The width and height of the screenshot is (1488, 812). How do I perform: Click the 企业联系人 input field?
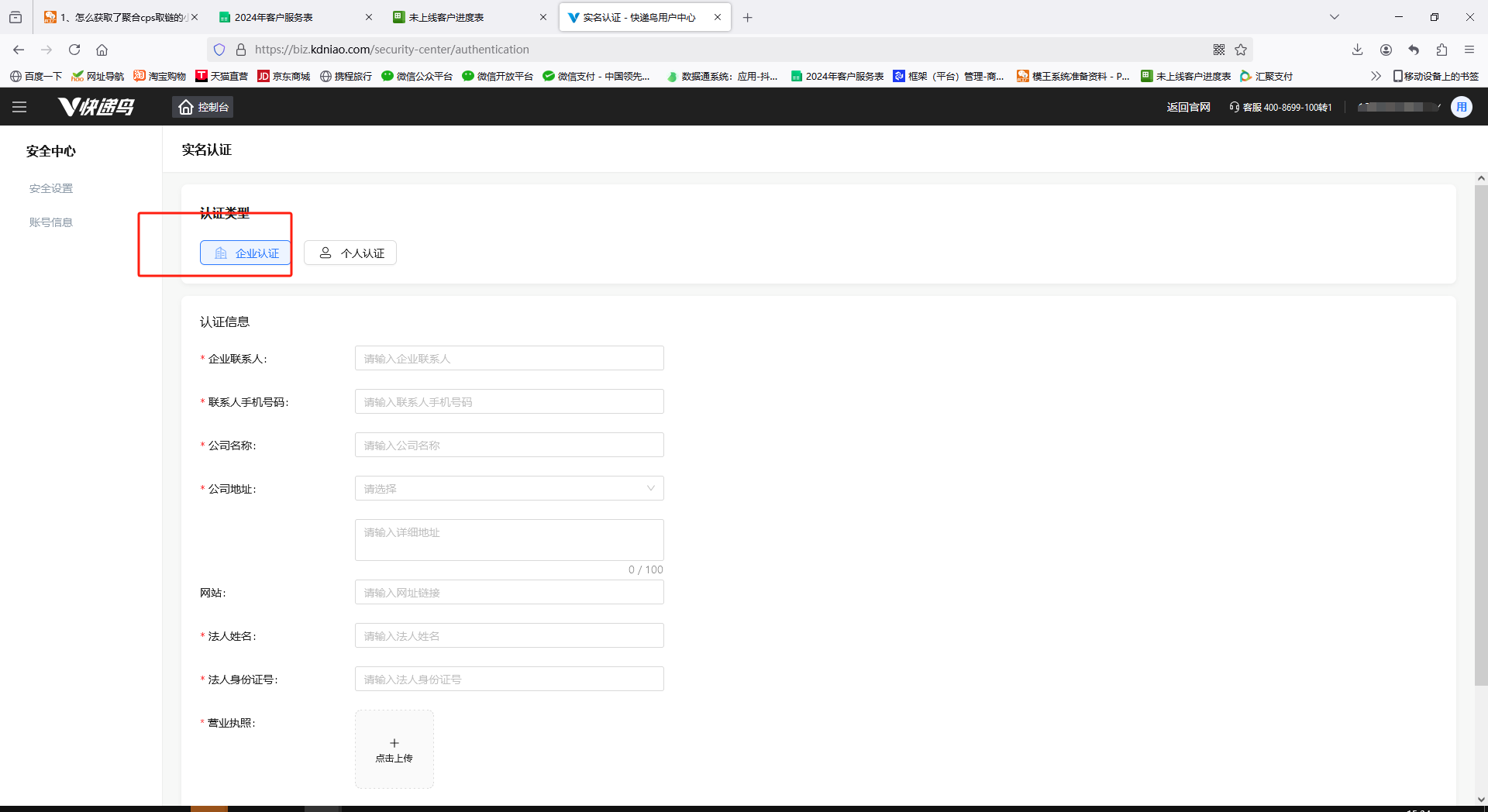click(509, 358)
